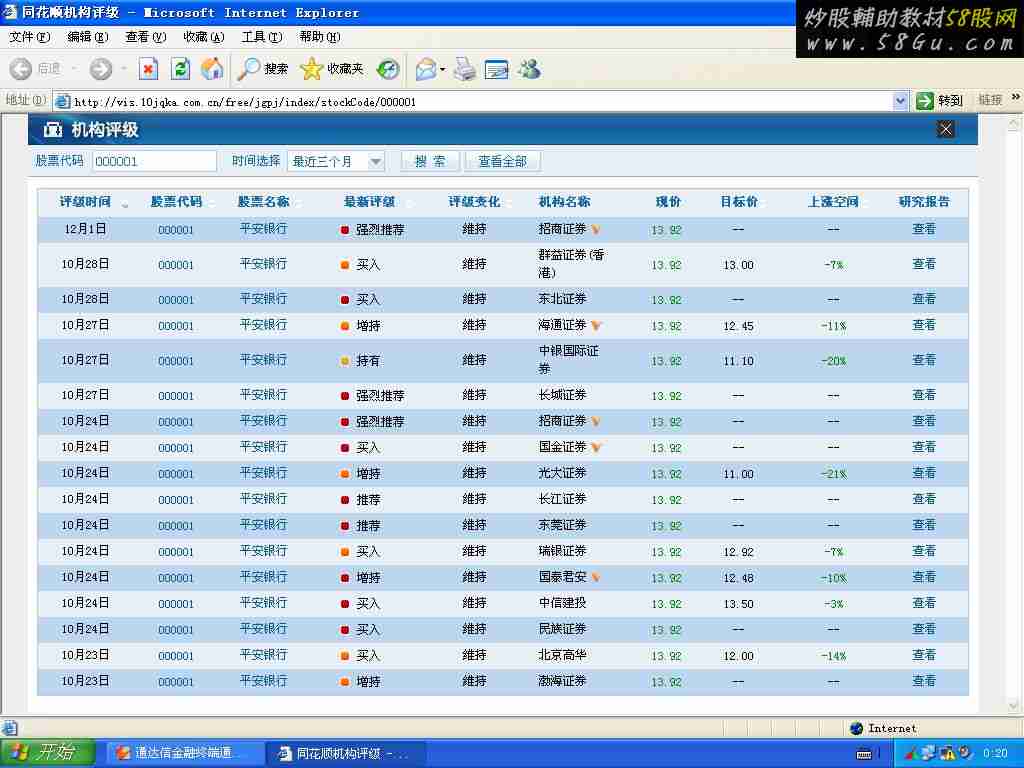Click the orange marker beside 国金证券
This screenshot has width=1024, height=768.
coord(596,447)
